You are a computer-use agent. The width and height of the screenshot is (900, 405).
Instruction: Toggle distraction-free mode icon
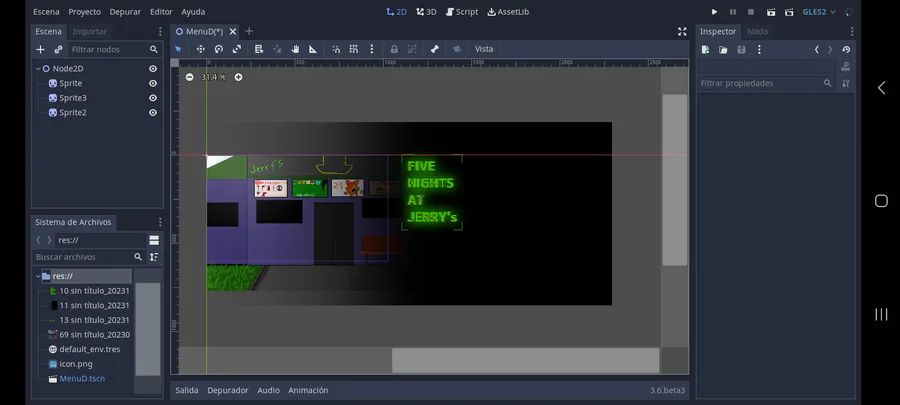point(682,32)
